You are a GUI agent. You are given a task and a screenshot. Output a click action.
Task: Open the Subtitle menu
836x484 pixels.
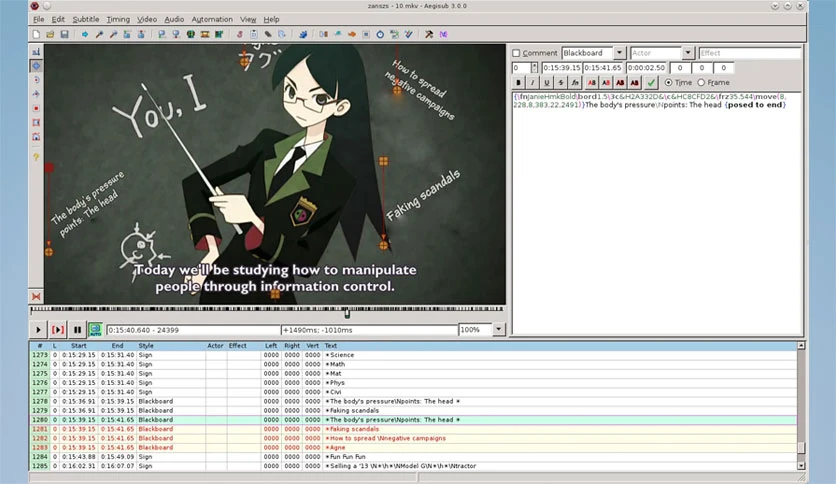[86, 19]
